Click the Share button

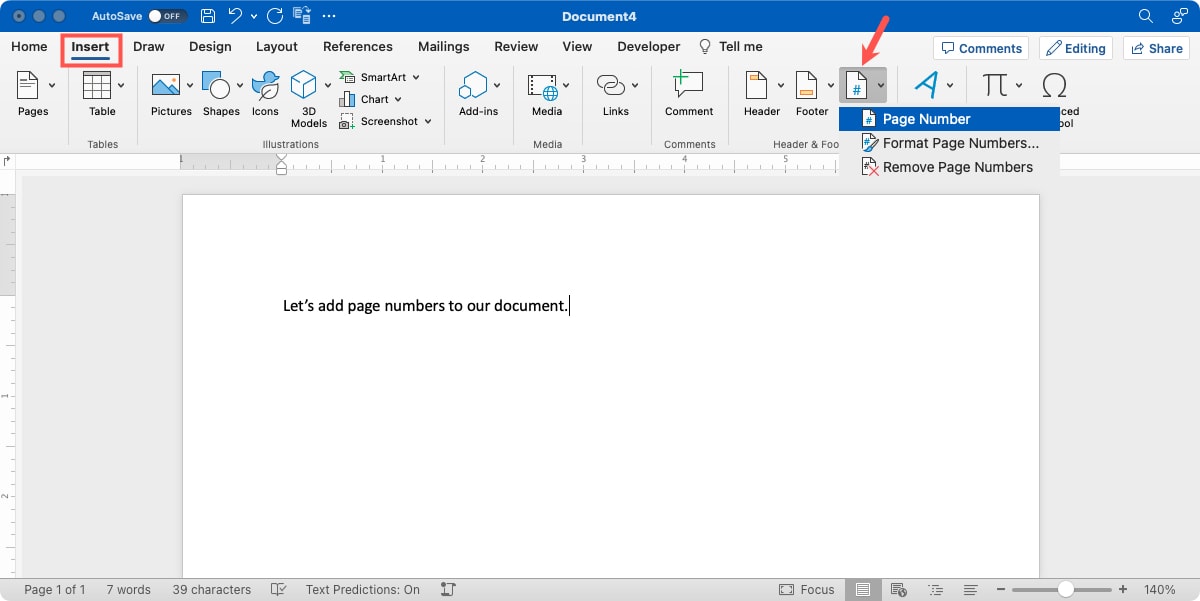pyautogui.click(x=1156, y=47)
